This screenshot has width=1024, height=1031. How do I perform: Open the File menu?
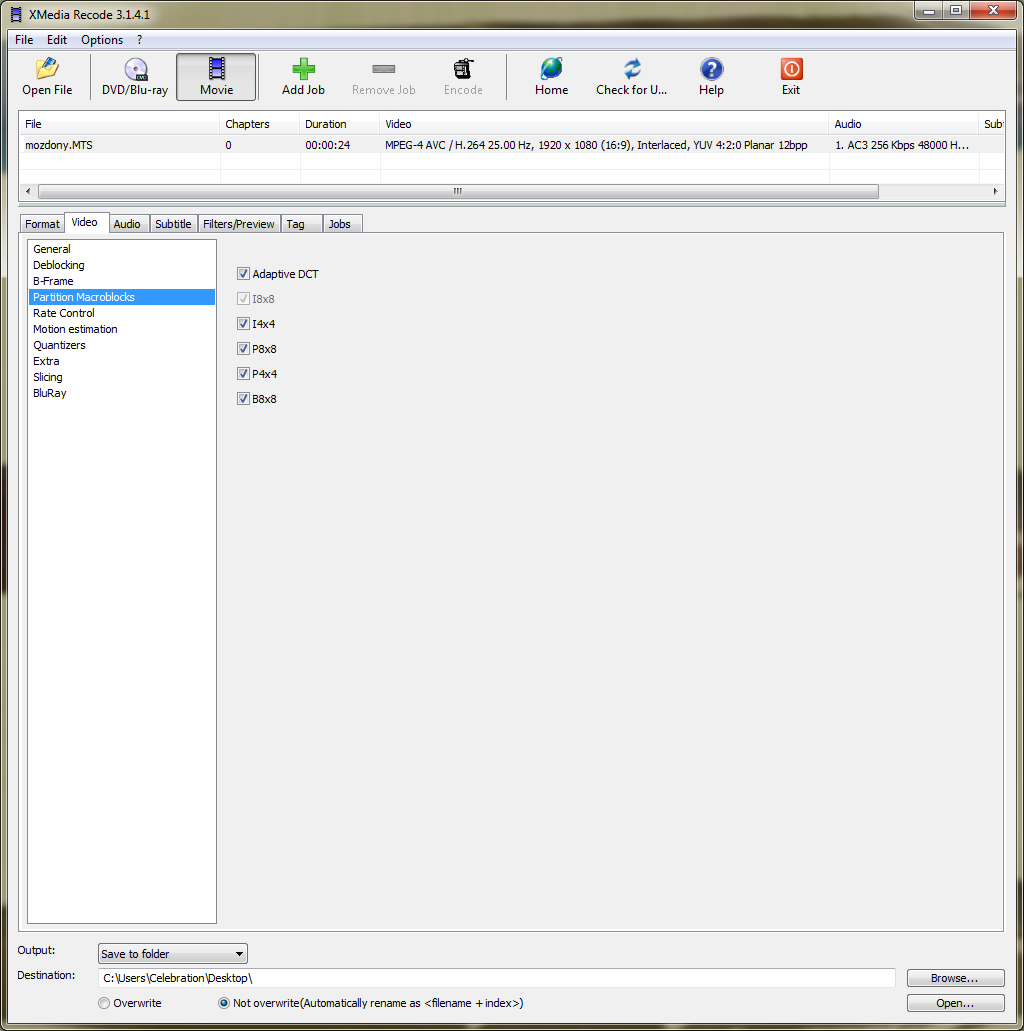(x=24, y=39)
